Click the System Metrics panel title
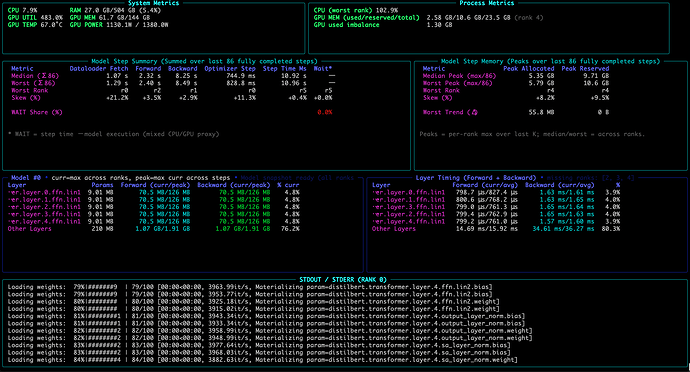690x372 pixels. (153, 3)
